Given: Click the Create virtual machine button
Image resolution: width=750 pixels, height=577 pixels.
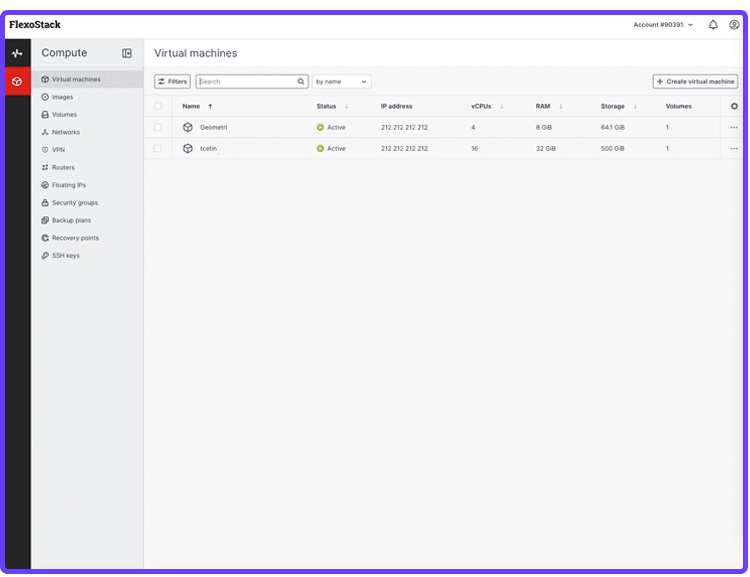Looking at the screenshot, I should tap(695, 82).
